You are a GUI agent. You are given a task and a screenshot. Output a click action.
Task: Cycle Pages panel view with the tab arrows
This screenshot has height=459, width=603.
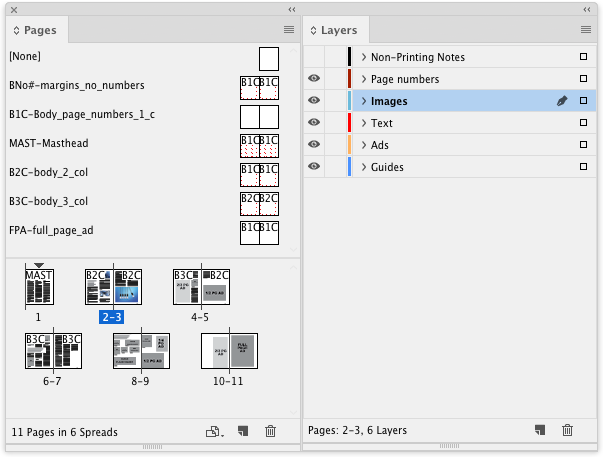16,30
